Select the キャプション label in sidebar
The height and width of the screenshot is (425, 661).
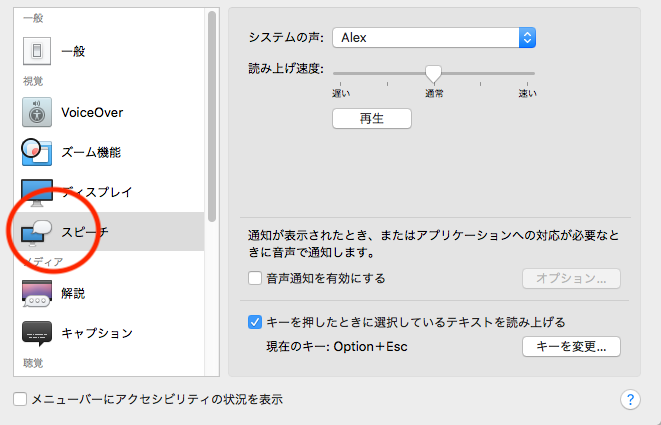97,333
